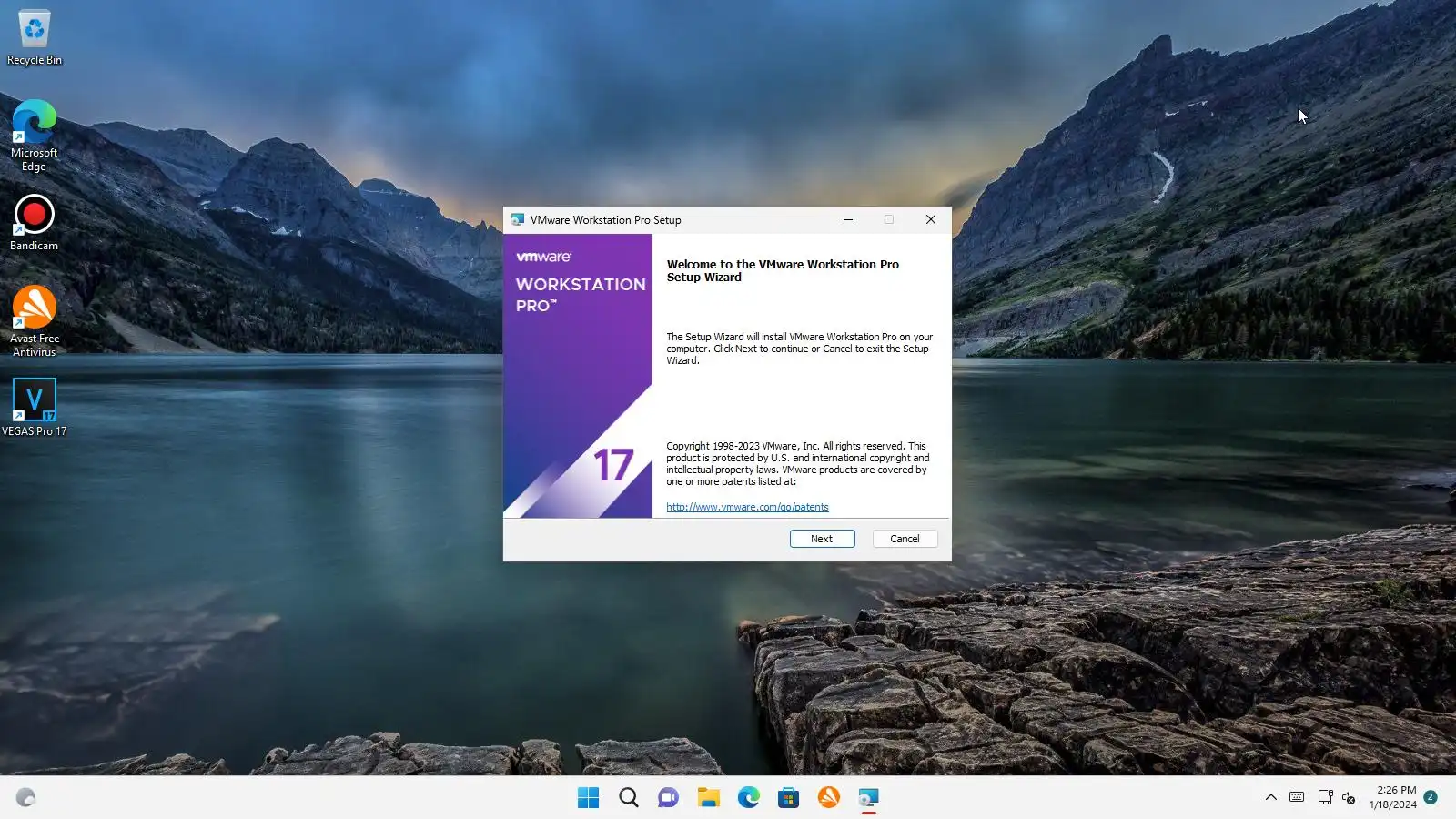Viewport: 1456px width, 819px height.
Task: Select the Microsoft Edge desktop shortcut
Action: [x=35, y=136]
